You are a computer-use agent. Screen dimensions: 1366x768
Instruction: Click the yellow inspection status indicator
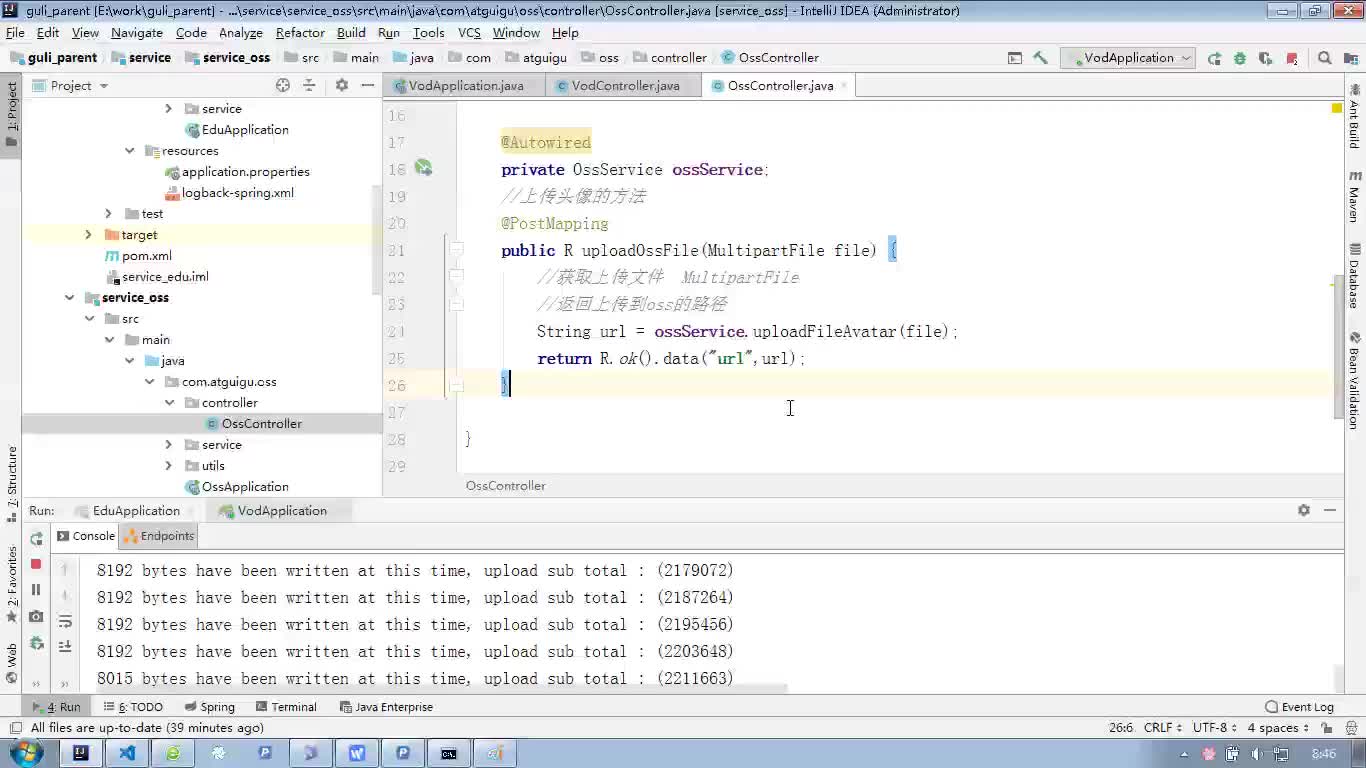[x=1337, y=108]
